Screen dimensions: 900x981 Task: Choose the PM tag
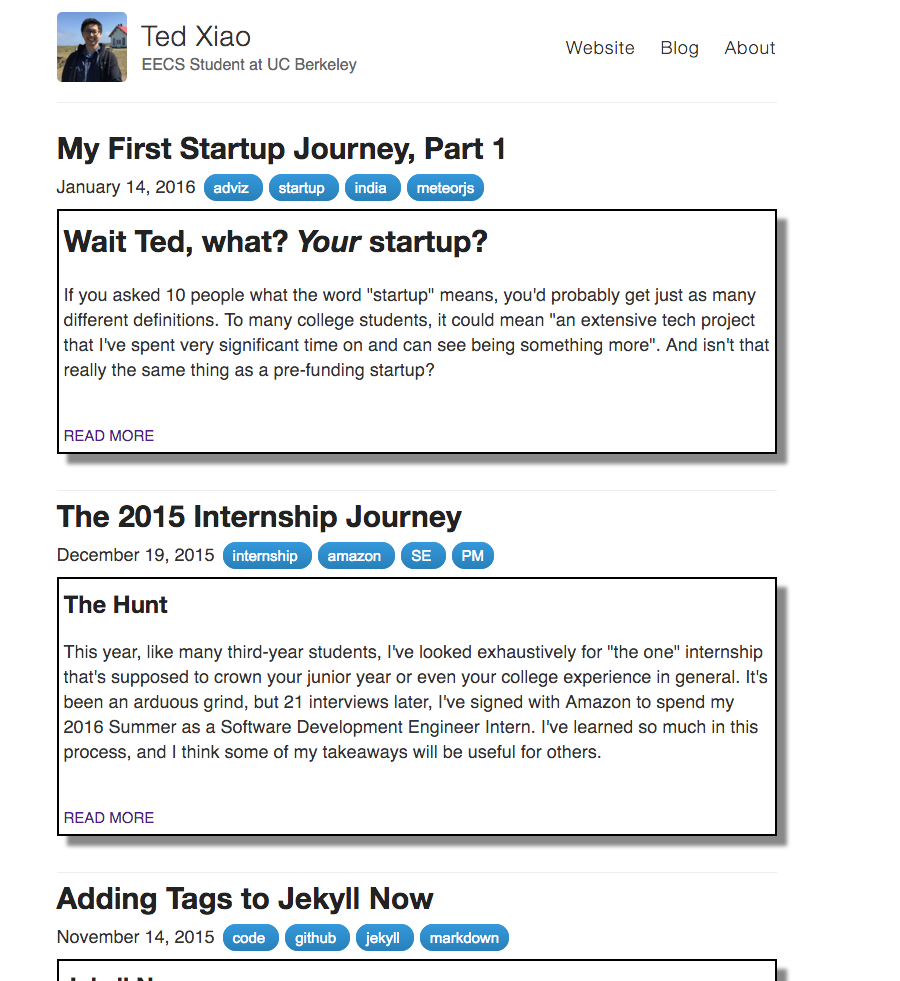click(x=472, y=556)
